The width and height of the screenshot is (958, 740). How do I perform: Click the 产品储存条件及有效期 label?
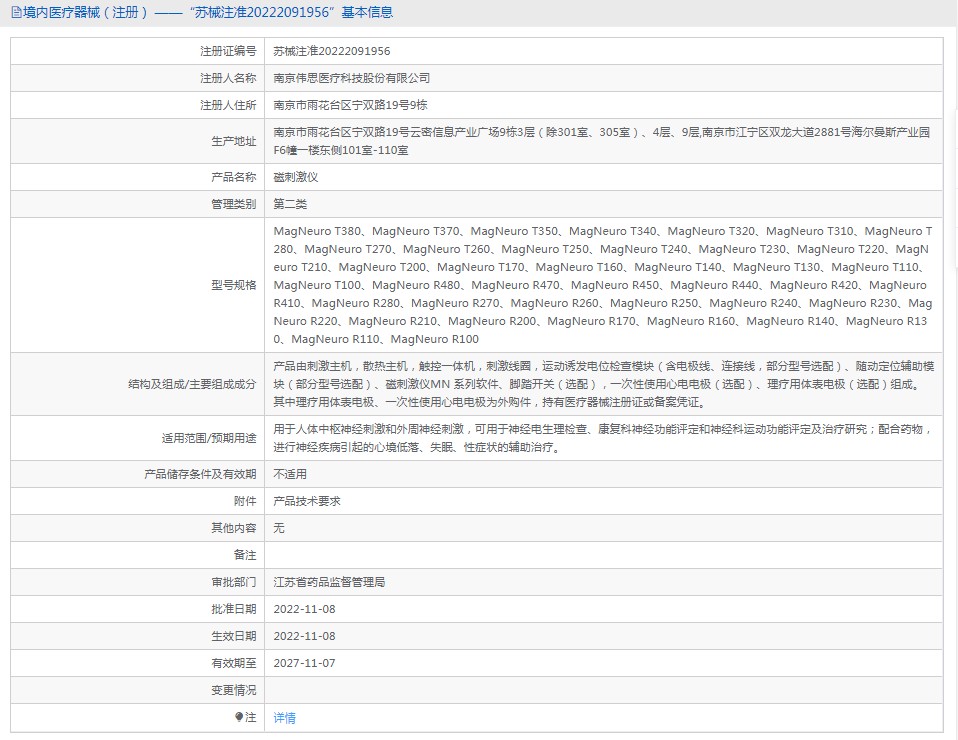[x=200, y=474]
